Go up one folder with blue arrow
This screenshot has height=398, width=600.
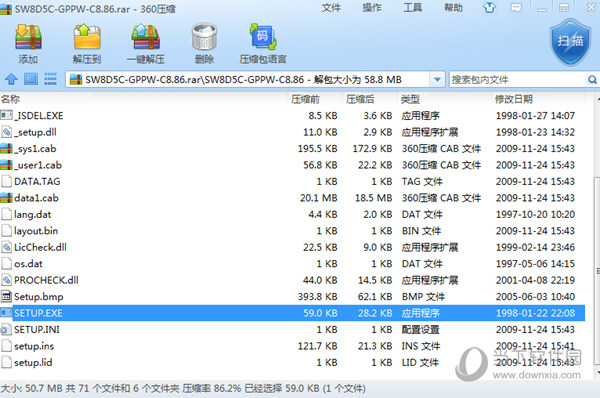11,79
